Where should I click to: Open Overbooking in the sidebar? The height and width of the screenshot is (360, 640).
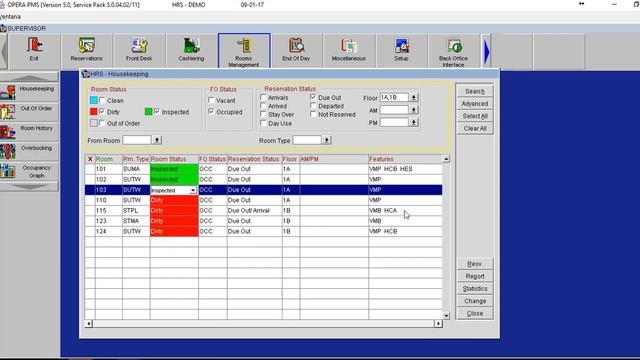(x=29, y=151)
